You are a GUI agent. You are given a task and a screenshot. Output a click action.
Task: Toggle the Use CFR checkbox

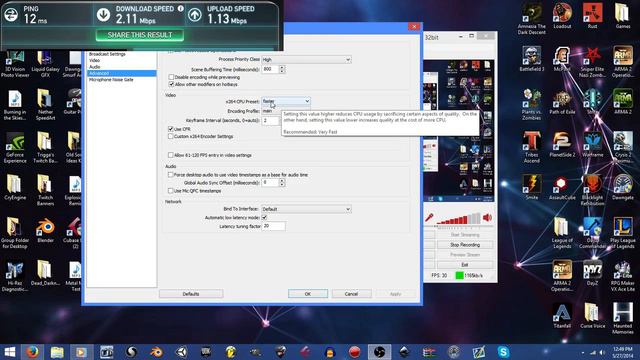tap(171, 129)
